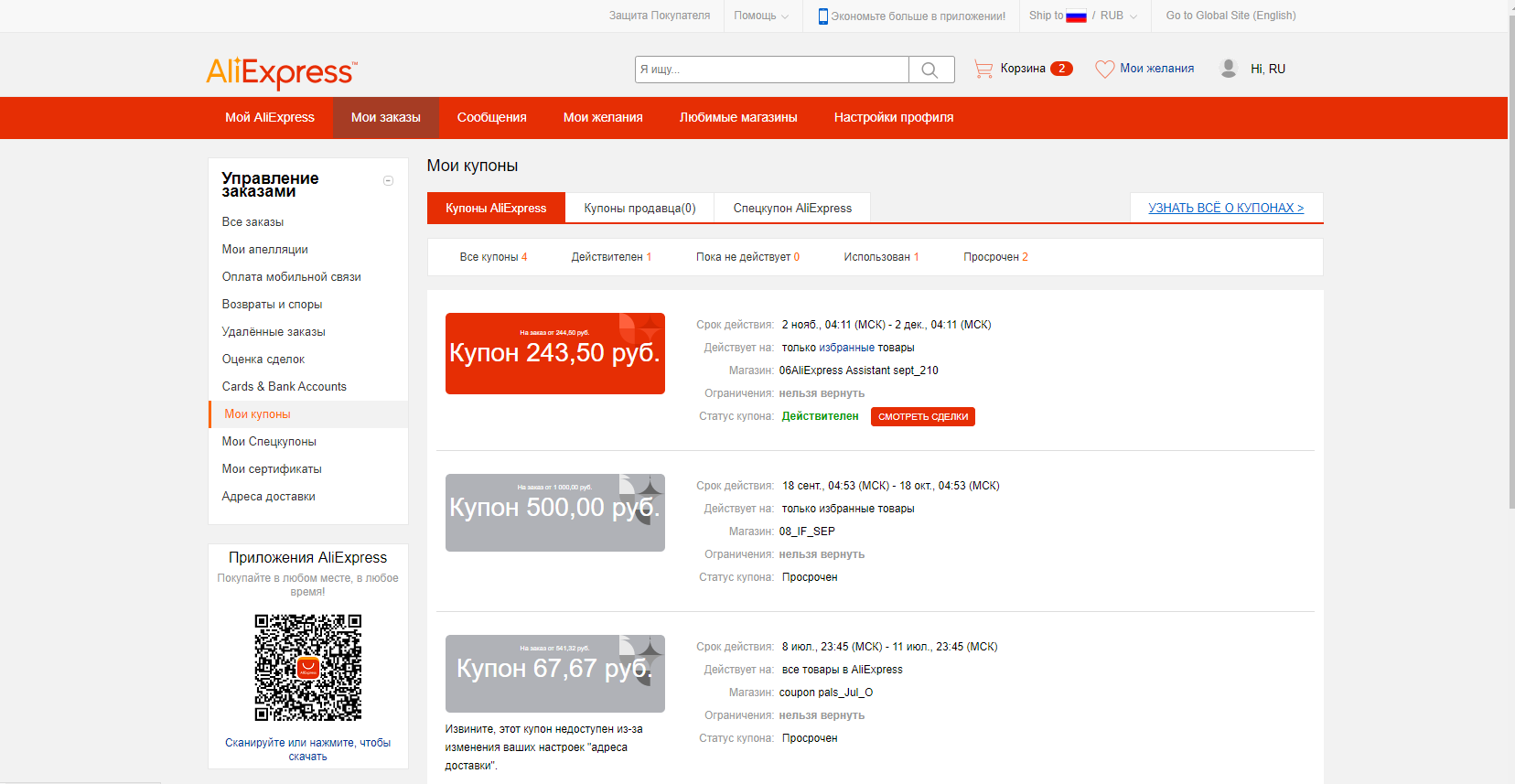Click Сканируйте или нажмите, чтобы скачать link
The width and height of the screenshot is (1515, 784).
coord(308,749)
